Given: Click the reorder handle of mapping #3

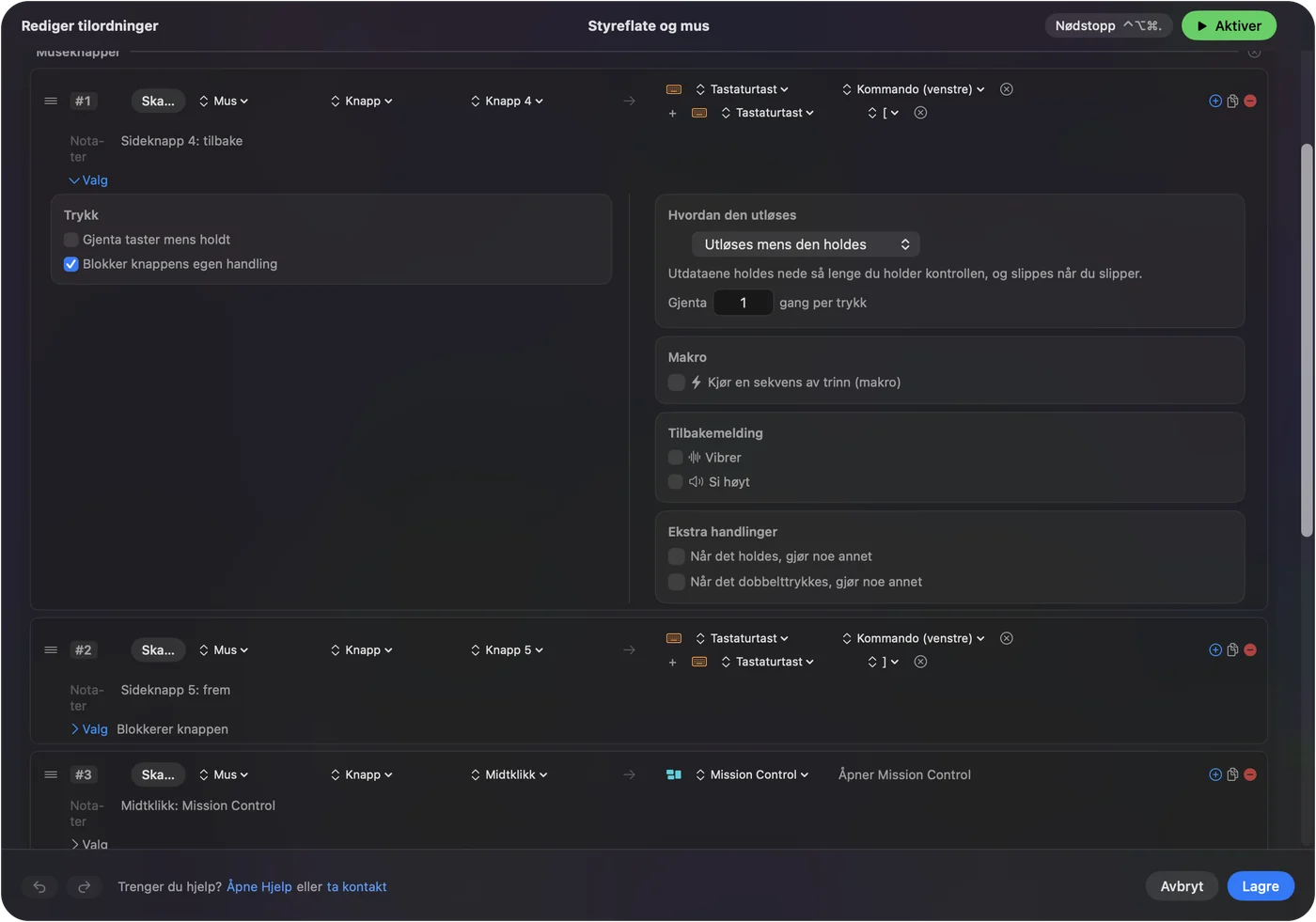Looking at the screenshot, I should tap(51, 774).
